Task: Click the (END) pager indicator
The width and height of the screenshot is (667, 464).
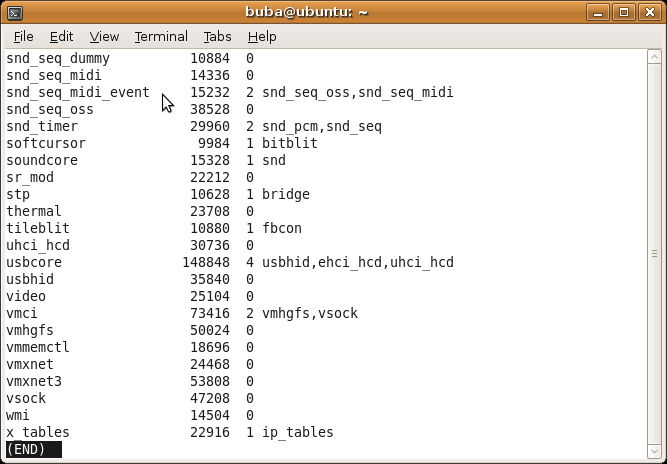Action: tap(34, 449)
